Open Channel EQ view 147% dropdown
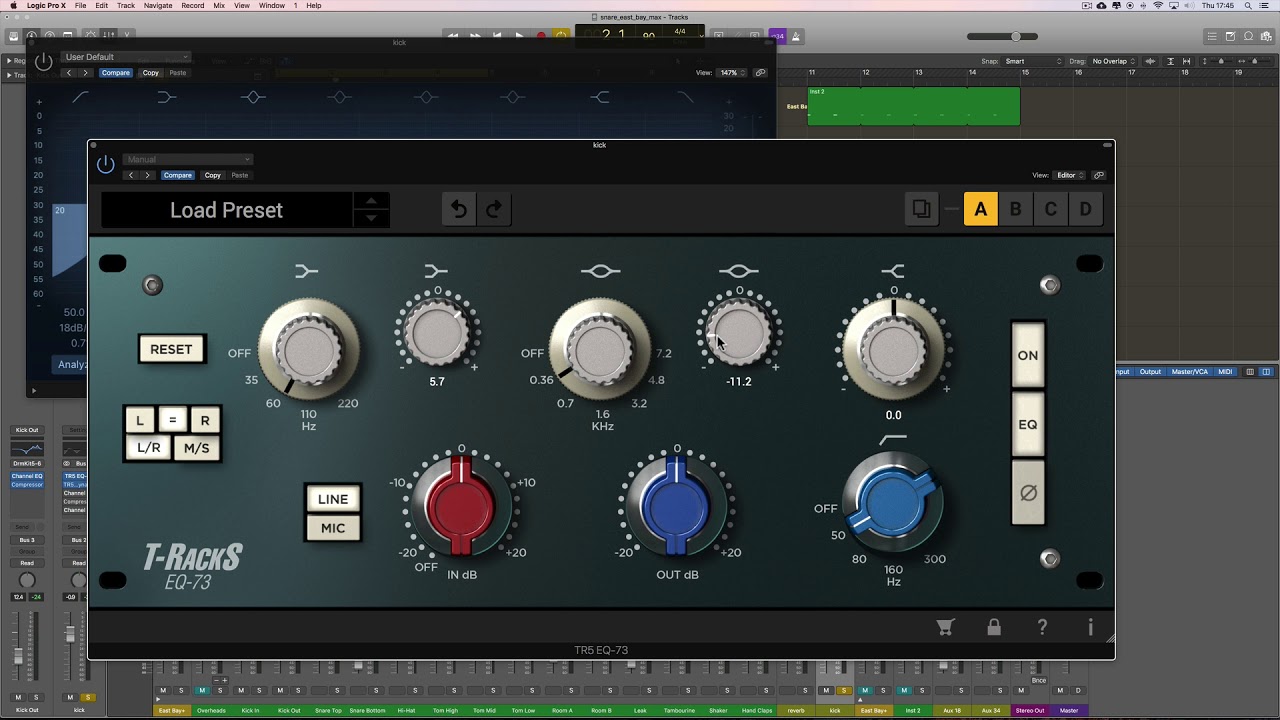Viewport: 1280px width, 720px height. pyautogui.click(x=732, y=73)
